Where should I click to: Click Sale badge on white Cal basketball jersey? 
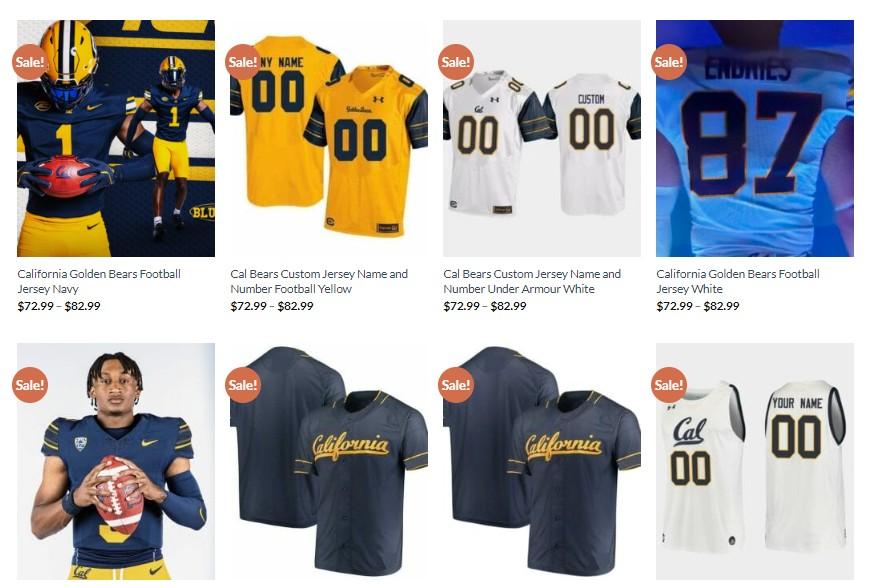(x=669, y=384)
